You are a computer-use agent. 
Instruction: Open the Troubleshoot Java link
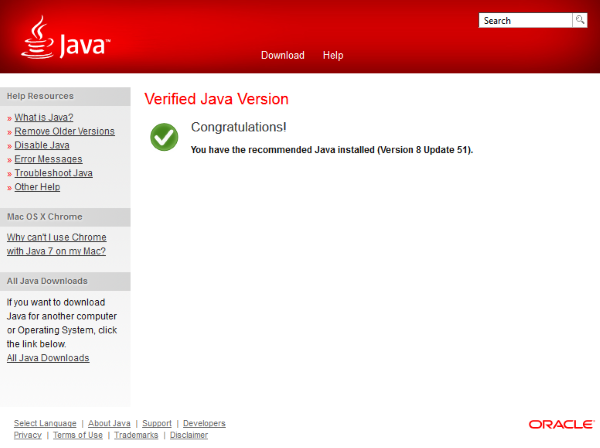click(x=54, y=173)
